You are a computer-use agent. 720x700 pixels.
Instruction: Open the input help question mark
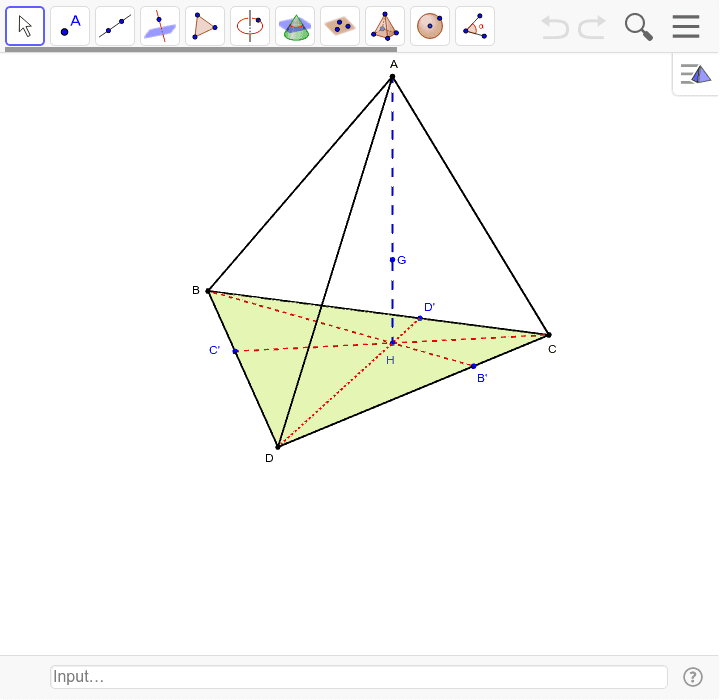click(x=692, y=677)
